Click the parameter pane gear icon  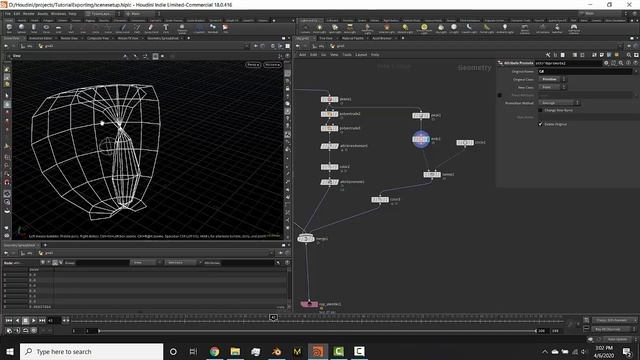click(606, 63)
